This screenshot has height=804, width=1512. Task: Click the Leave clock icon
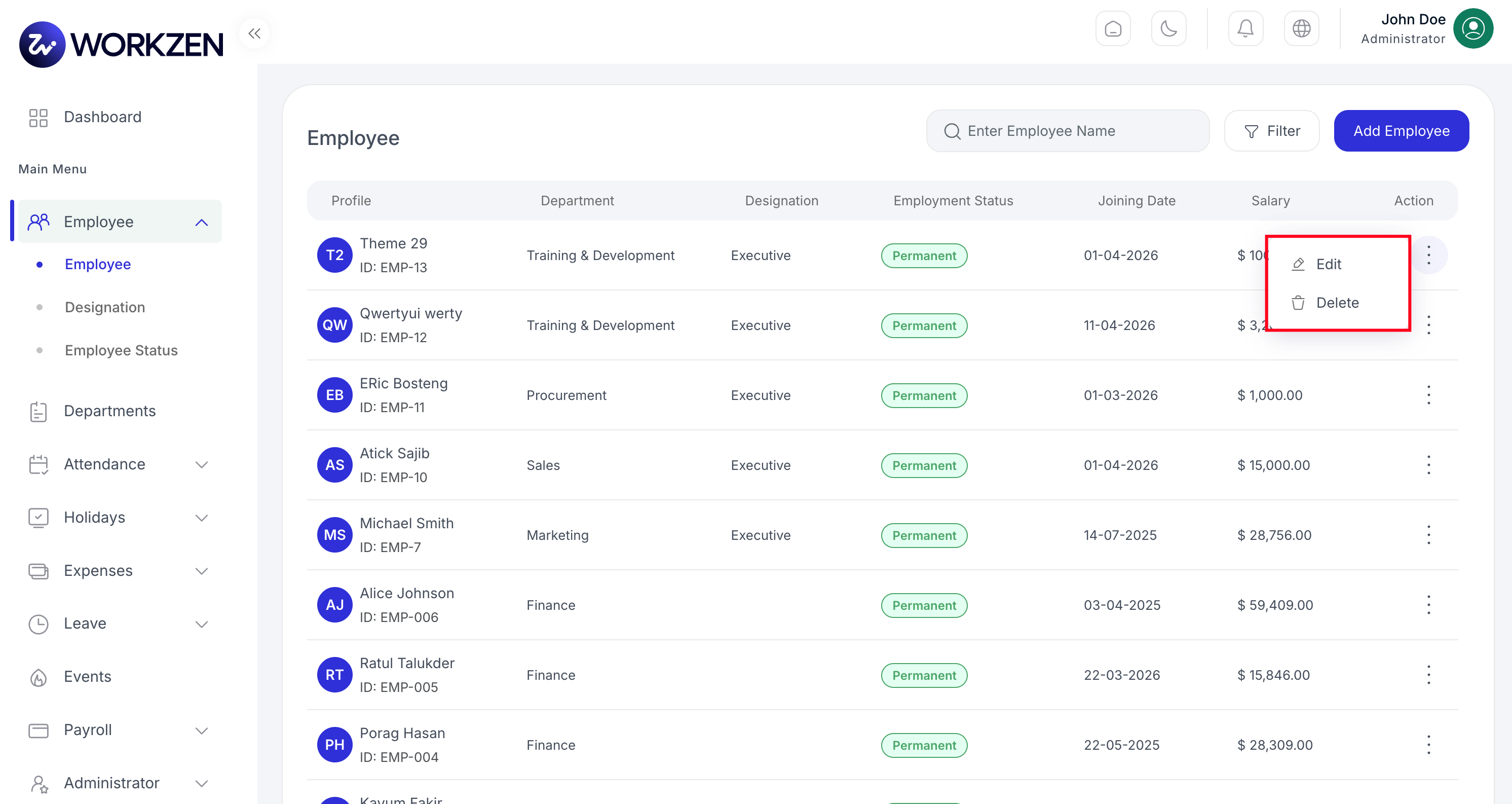[39, 624]
